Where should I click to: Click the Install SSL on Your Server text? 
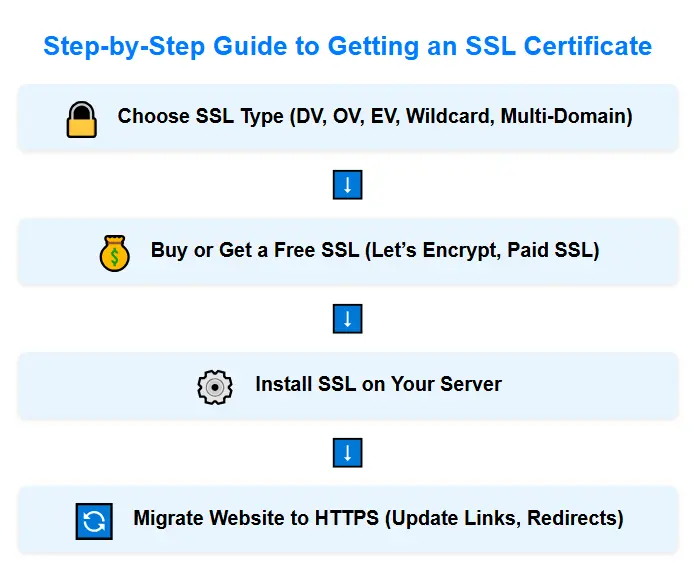pyautogui.click(x=378, y=384)
